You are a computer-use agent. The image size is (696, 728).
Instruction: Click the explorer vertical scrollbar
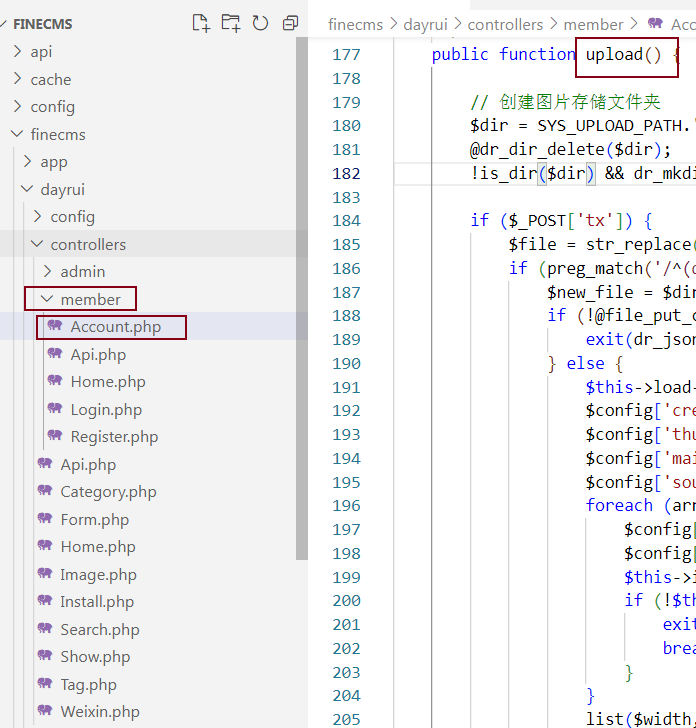(x=302, y=300)
